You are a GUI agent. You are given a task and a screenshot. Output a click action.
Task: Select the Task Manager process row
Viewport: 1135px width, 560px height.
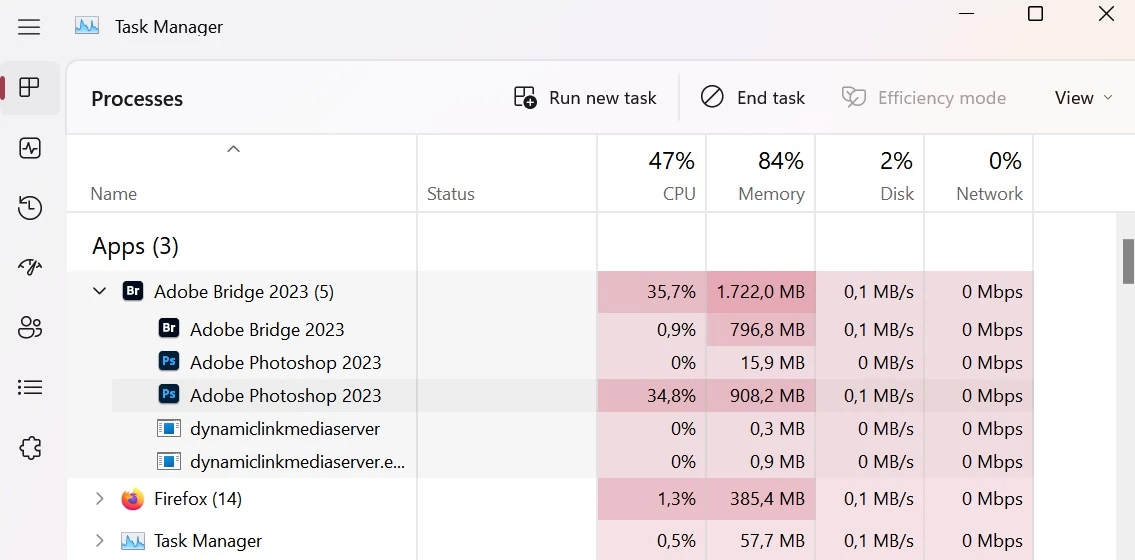550,540
